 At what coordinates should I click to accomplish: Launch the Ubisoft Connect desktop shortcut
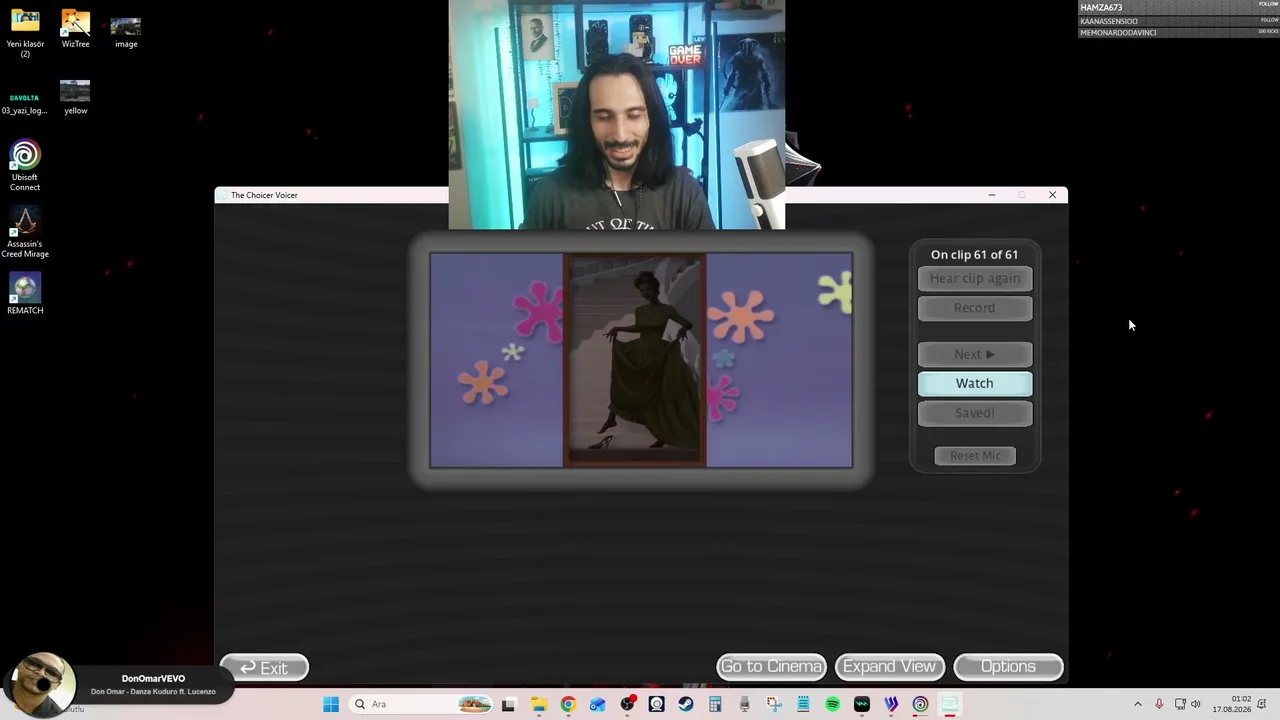(25, 167)
